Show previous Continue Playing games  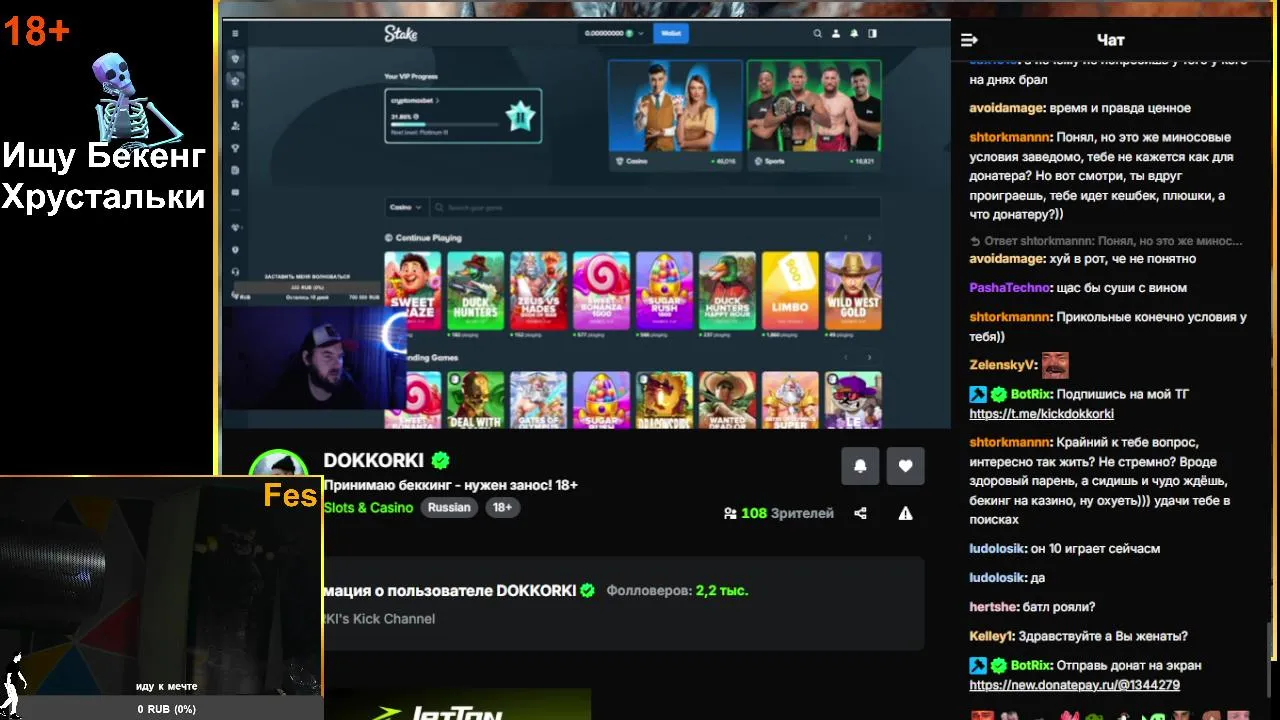pos(846,238)
